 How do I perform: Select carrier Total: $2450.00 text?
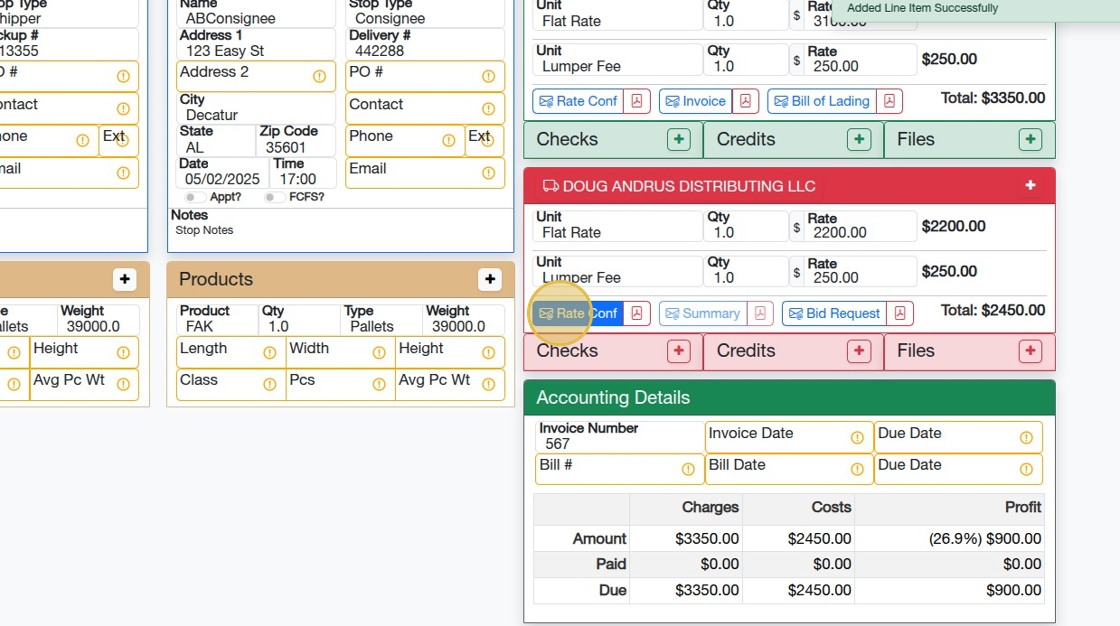(x=993, y=310)
